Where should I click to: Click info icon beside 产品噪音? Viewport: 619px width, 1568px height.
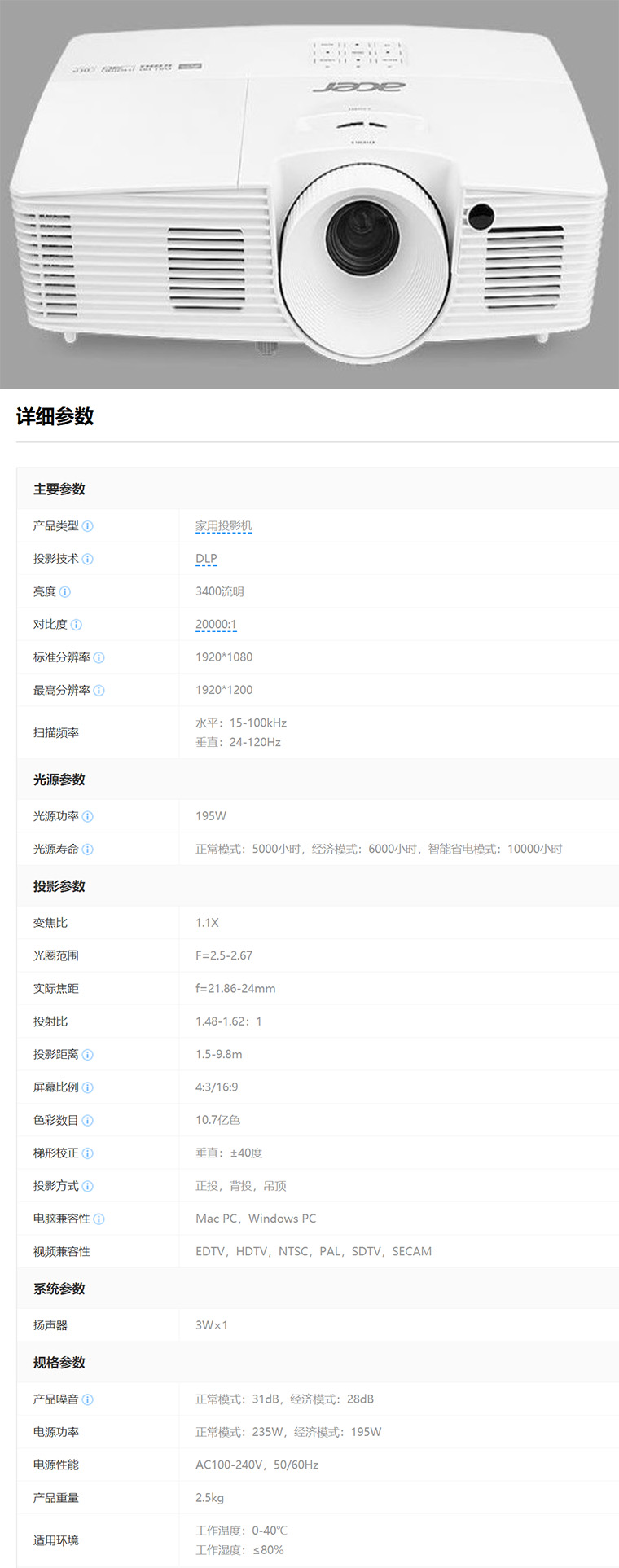88,1399
